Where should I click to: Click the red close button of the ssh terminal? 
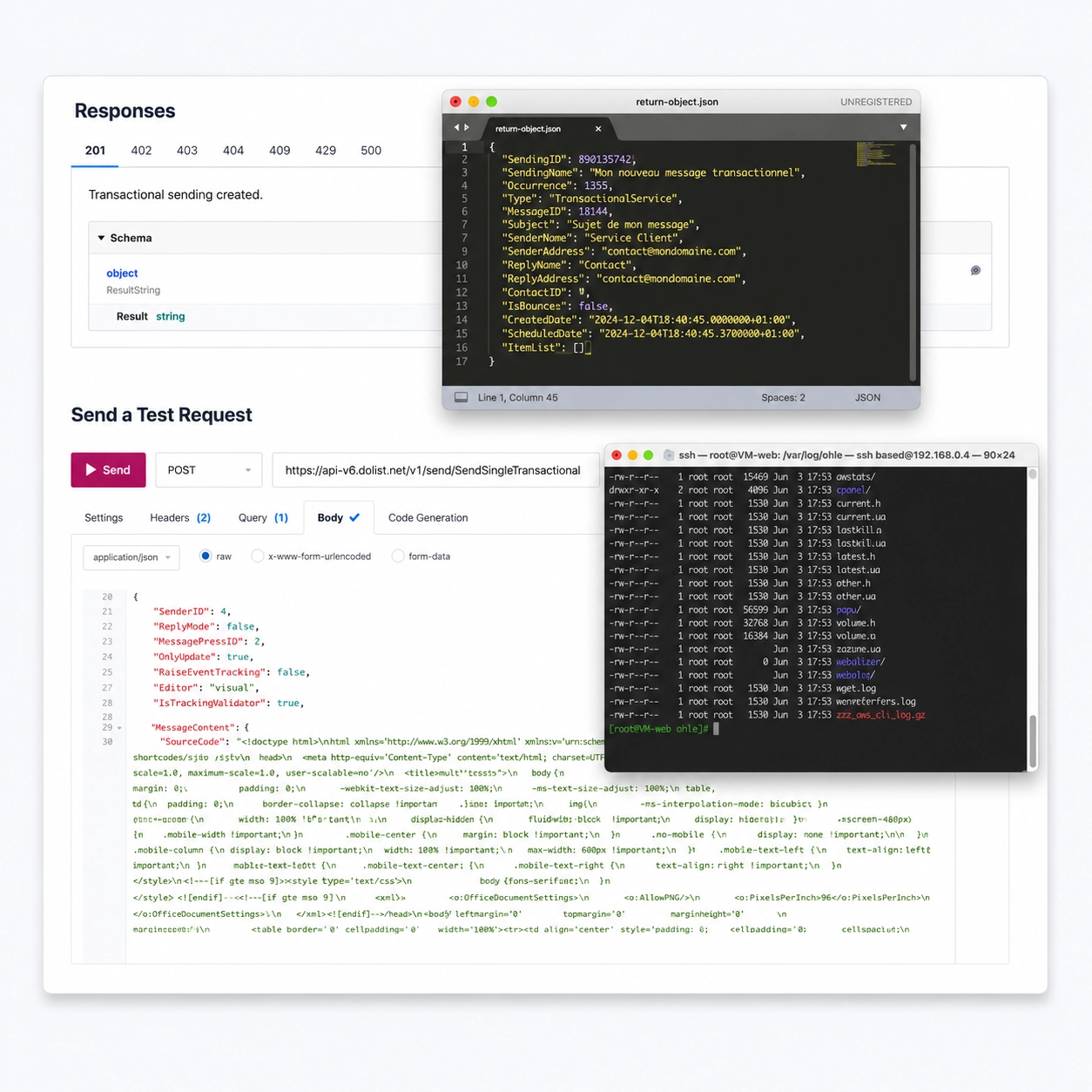pos(617,455)
